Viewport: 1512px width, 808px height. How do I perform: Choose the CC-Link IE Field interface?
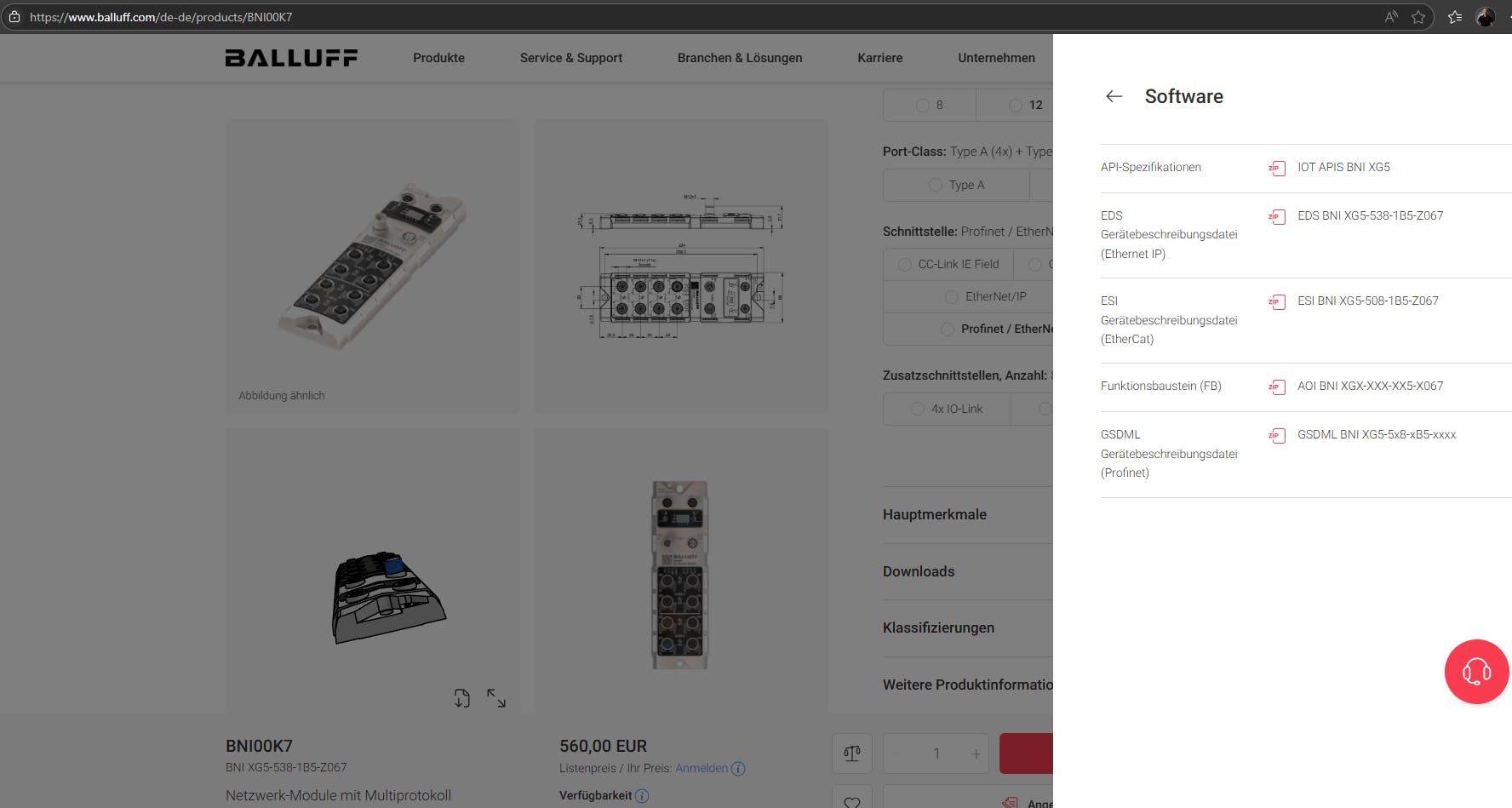pos(948,265)
